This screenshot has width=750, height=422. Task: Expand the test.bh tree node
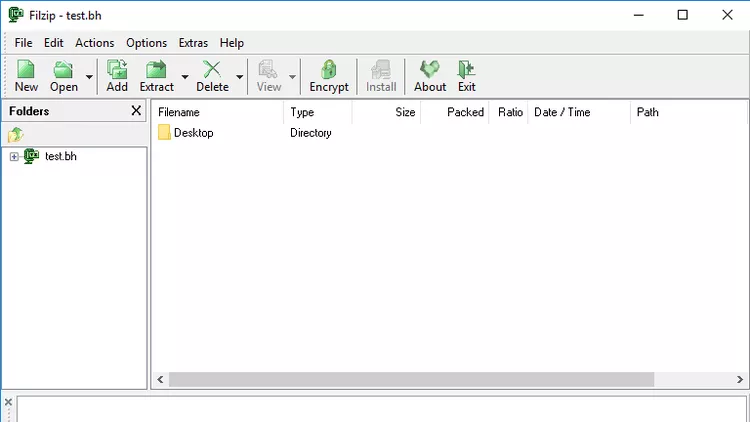14,157
